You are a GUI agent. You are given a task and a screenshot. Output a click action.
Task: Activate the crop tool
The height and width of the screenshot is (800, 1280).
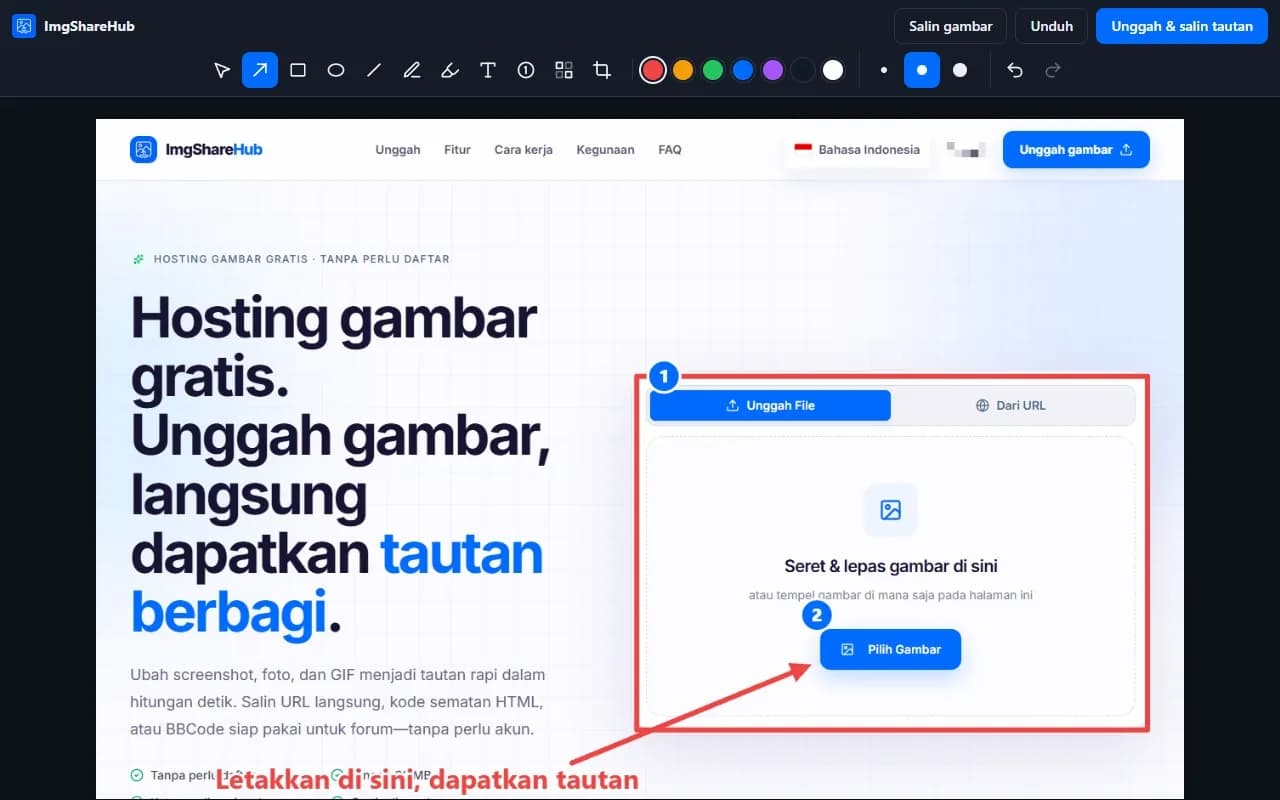[x=602, y=70]
